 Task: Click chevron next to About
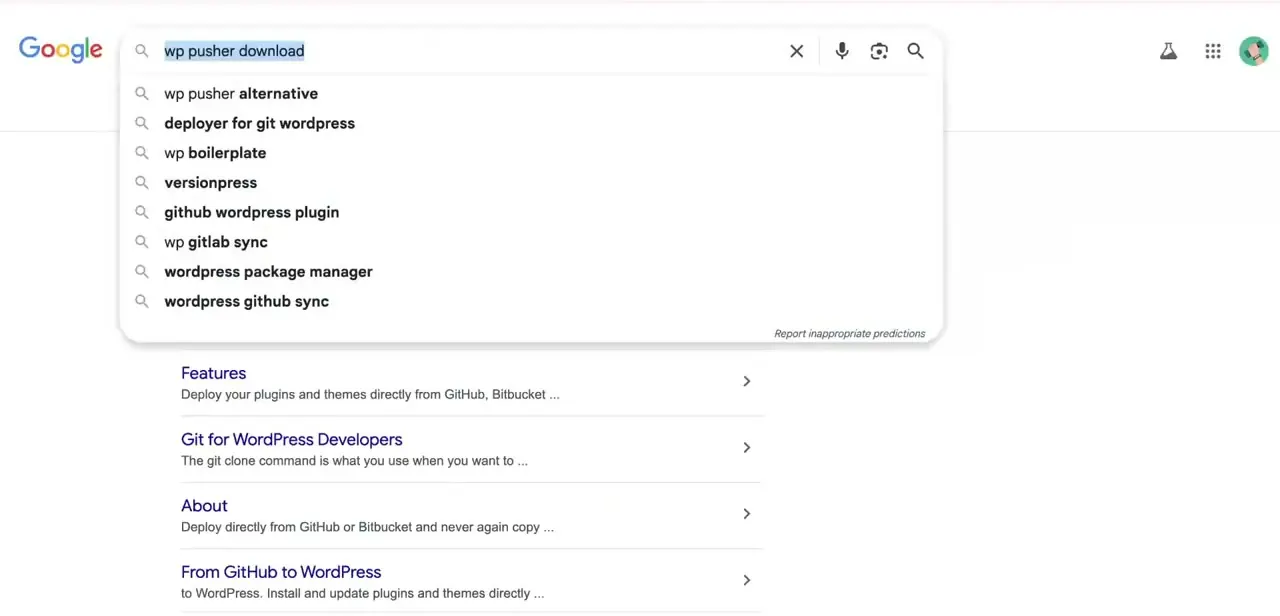coord(746,514)
